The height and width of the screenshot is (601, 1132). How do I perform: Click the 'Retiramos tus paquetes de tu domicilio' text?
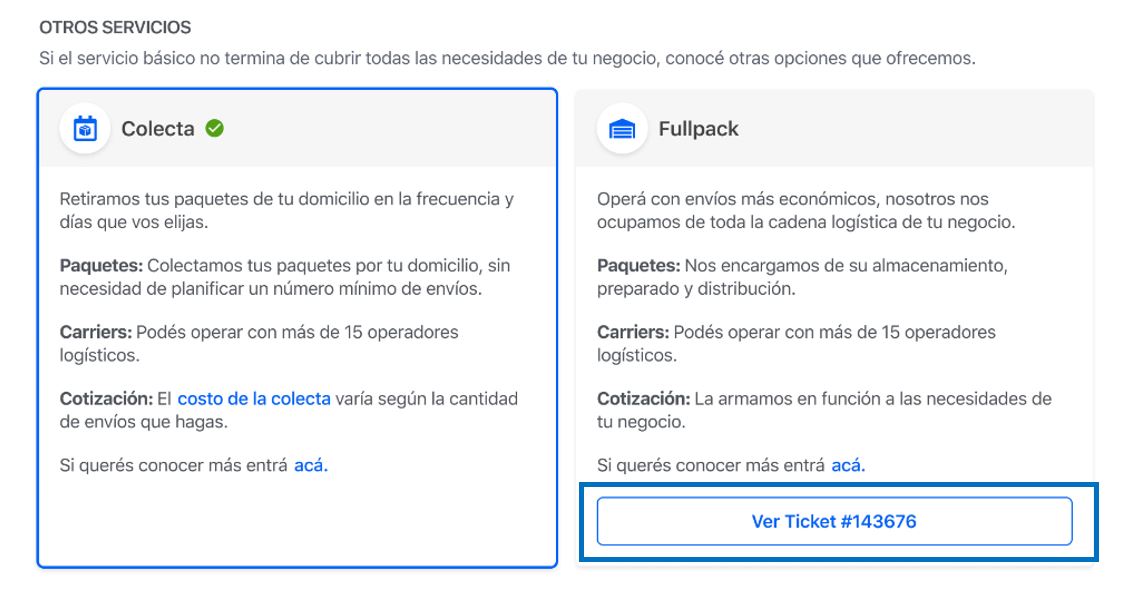coord(287,210)
